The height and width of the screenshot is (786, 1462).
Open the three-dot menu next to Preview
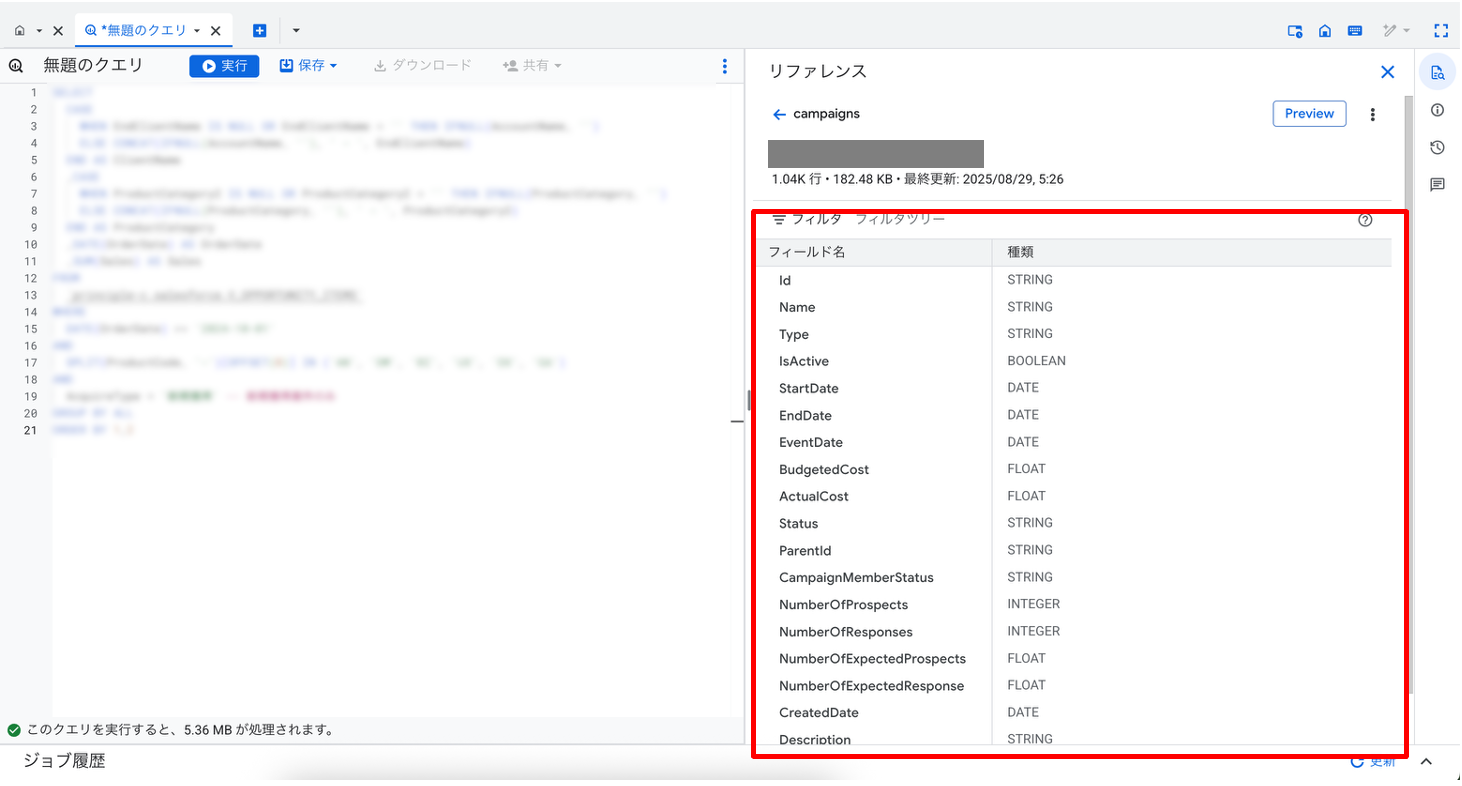click(1372, 114)
